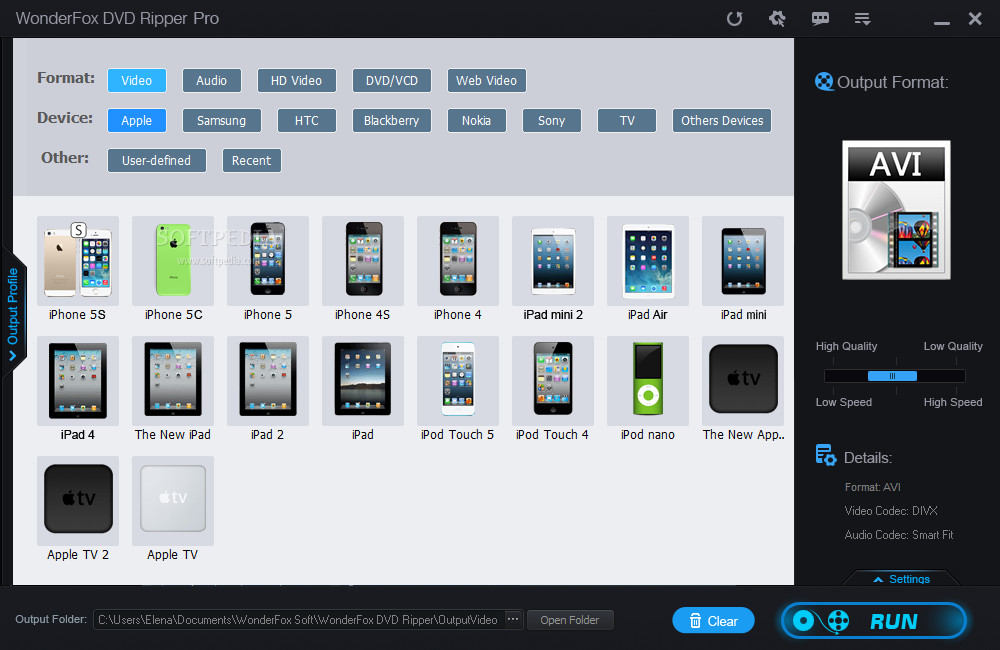Switch to the Video format tab
Screen dimensions: 1000x650
[136, 80]
